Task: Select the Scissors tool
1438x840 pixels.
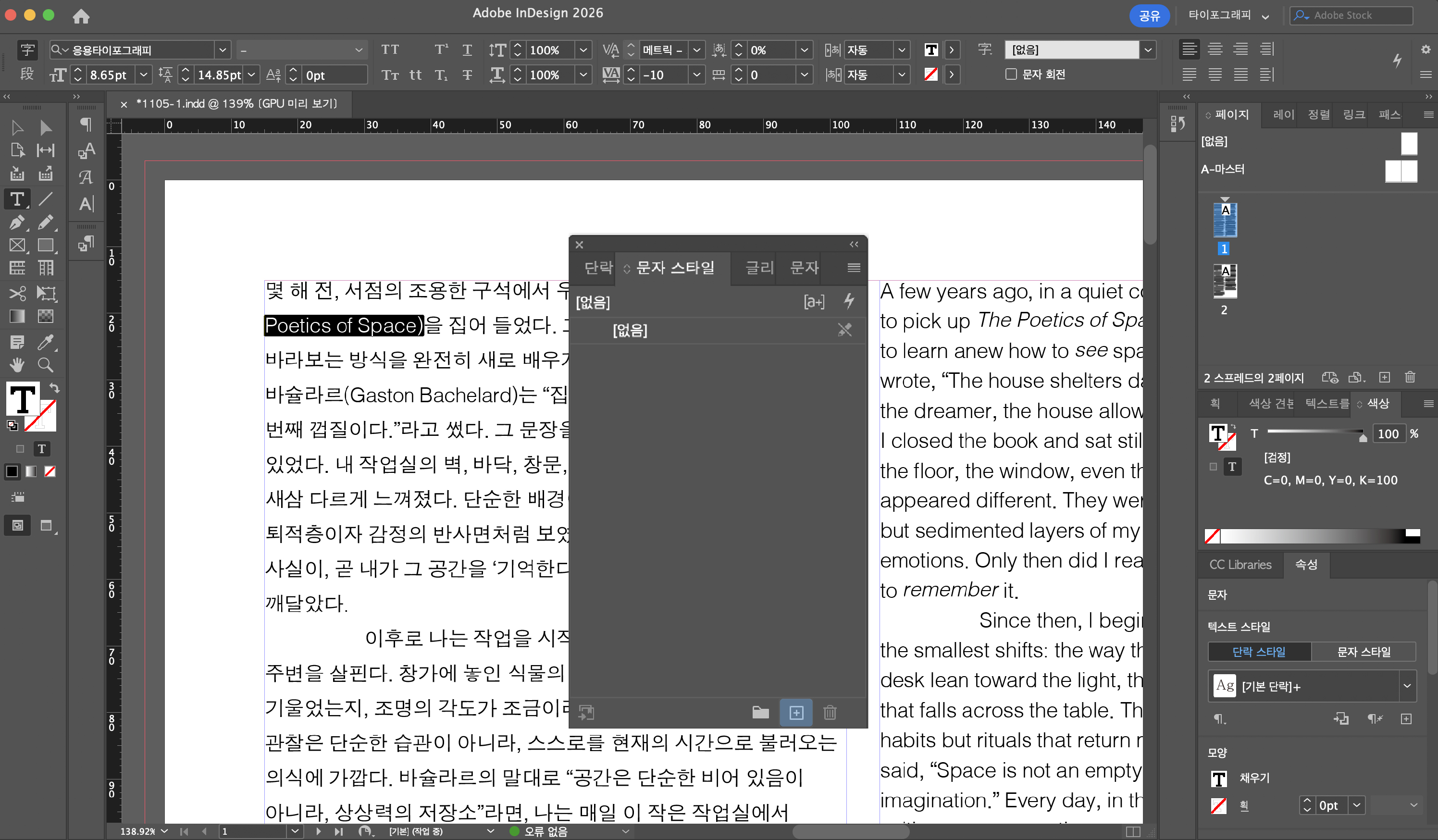Action: click(x=17, y=293)
